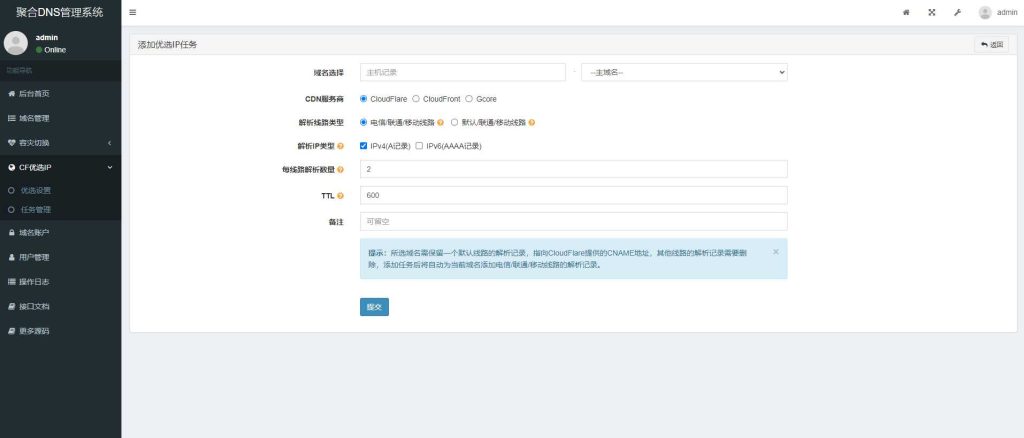Open 域名管理 in the sidebar
Screen dimensions: 1024x438
[x=61, y=118]
